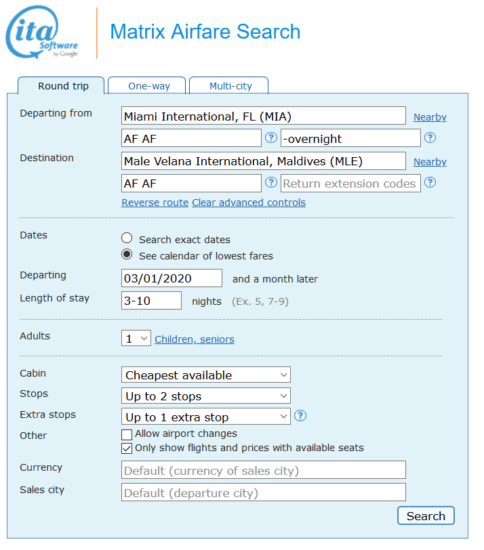The image size is (484, 550).
Task: Open the Stops dropdown
Action: point(206,396)
